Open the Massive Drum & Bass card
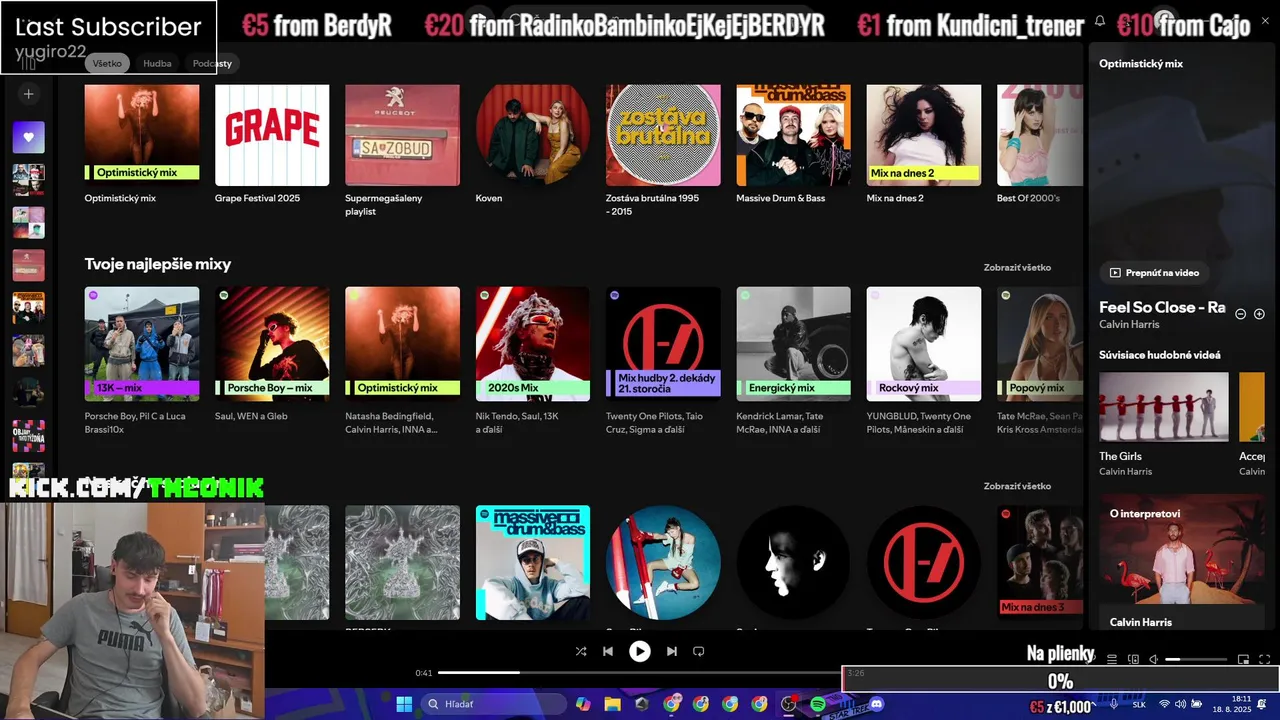 pos(794,145)
